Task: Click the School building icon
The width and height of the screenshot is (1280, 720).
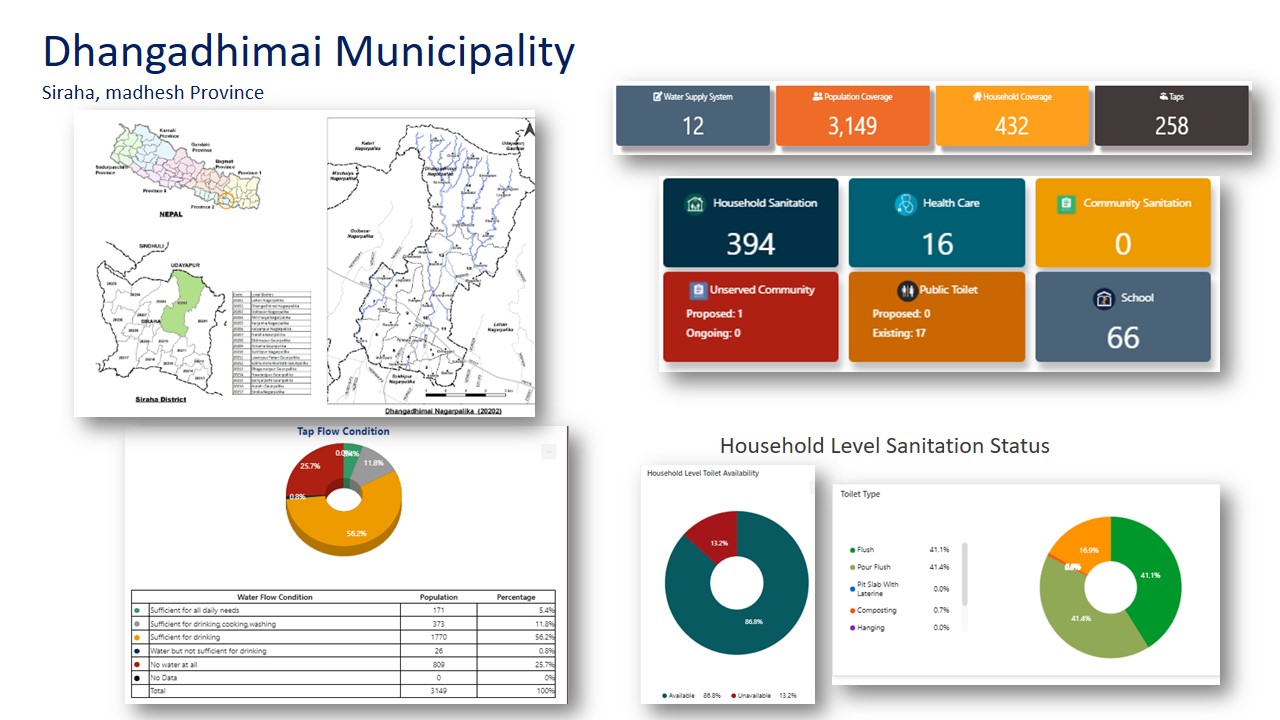Action: tap(1103, 298)
